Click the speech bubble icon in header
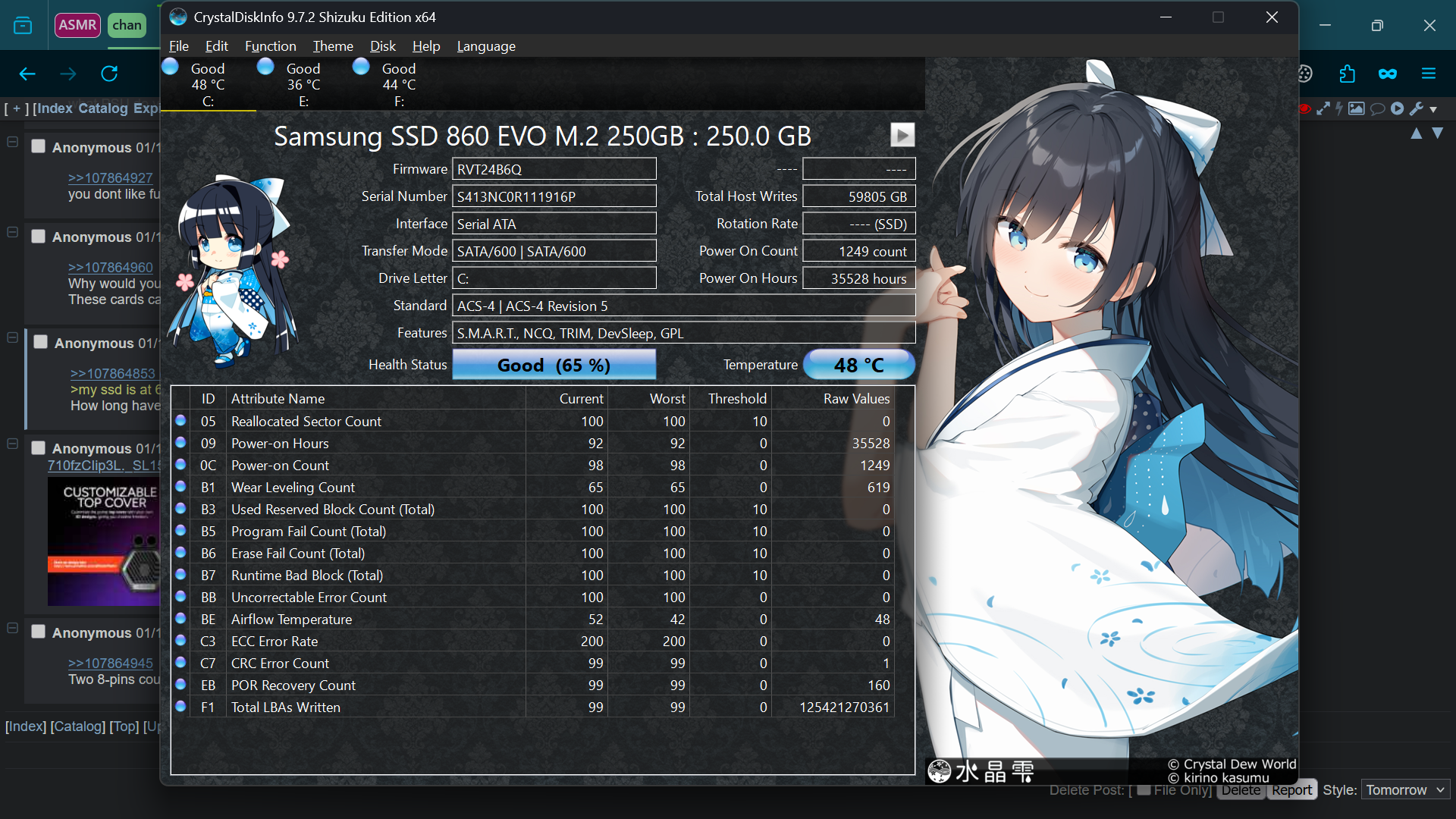This screenshot has height=819, width=1456. [1377, 108]
